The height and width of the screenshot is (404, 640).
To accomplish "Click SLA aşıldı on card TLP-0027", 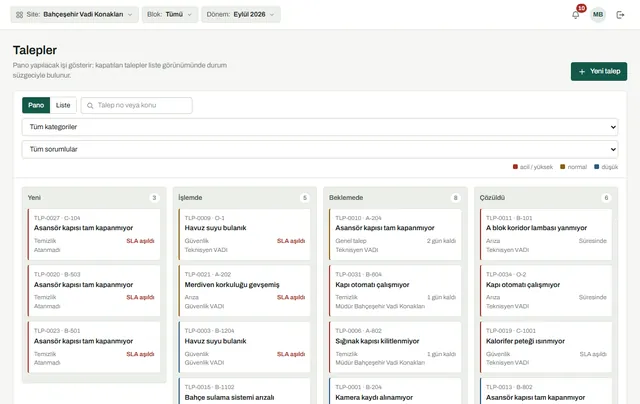I will click(140, 241).
